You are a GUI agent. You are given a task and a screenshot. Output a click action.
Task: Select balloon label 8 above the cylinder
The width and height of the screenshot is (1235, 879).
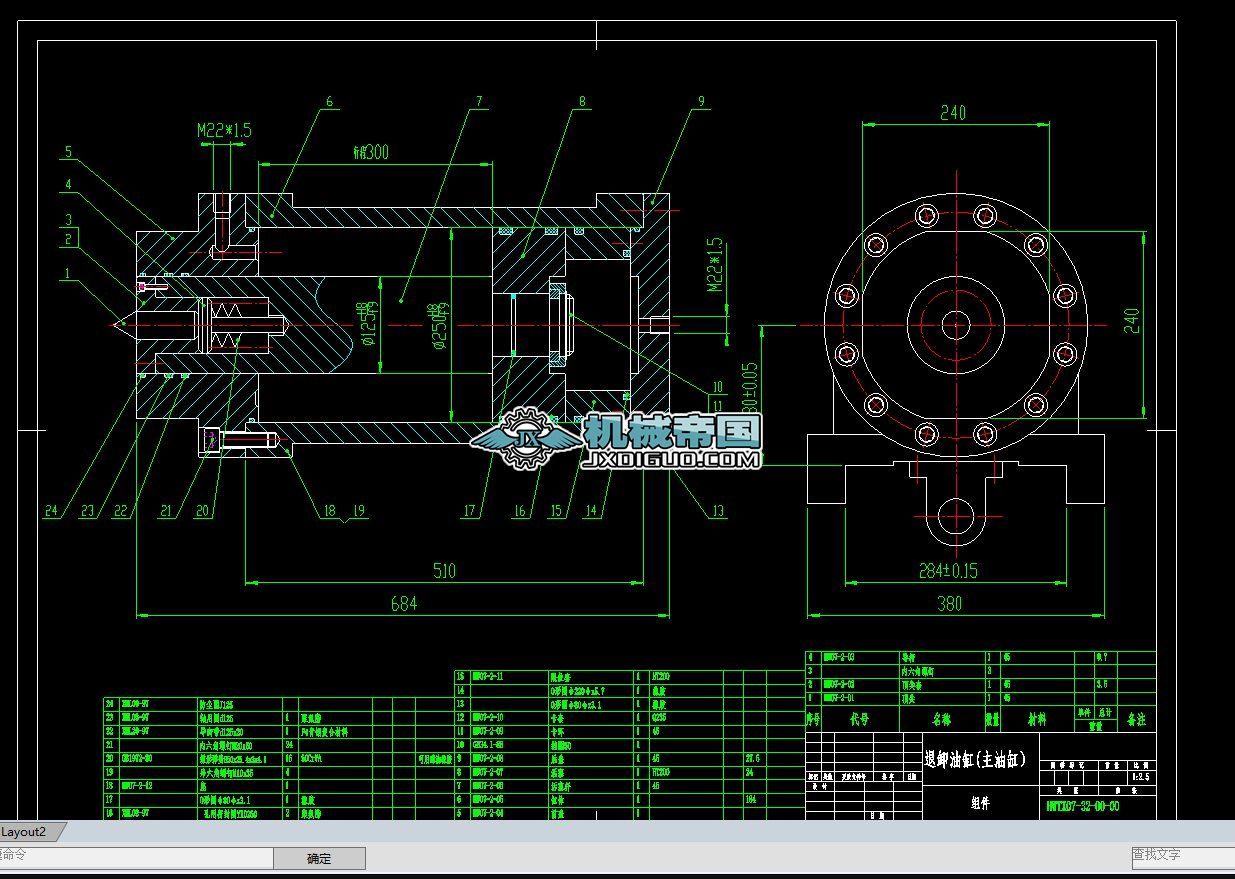click(581, 101)
